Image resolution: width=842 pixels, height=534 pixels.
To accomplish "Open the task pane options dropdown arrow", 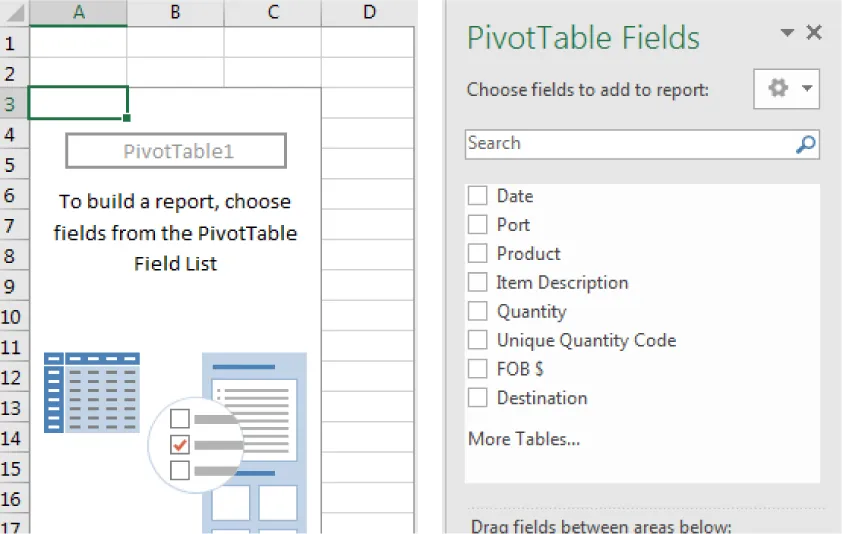I will [787, 34].
